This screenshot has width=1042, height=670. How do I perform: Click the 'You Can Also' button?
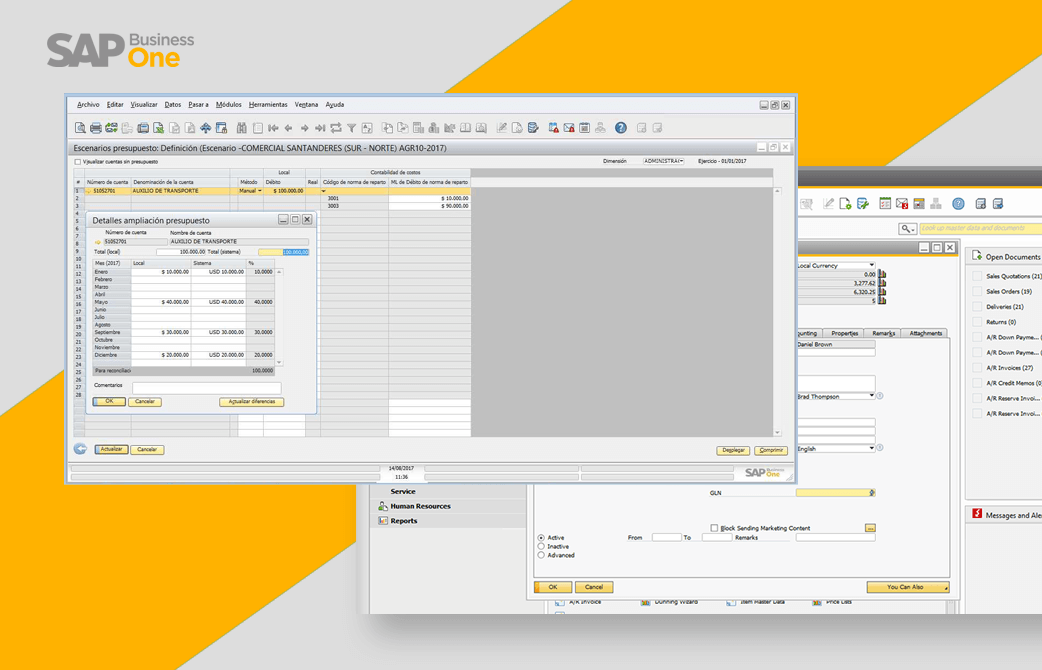[908, 587]
